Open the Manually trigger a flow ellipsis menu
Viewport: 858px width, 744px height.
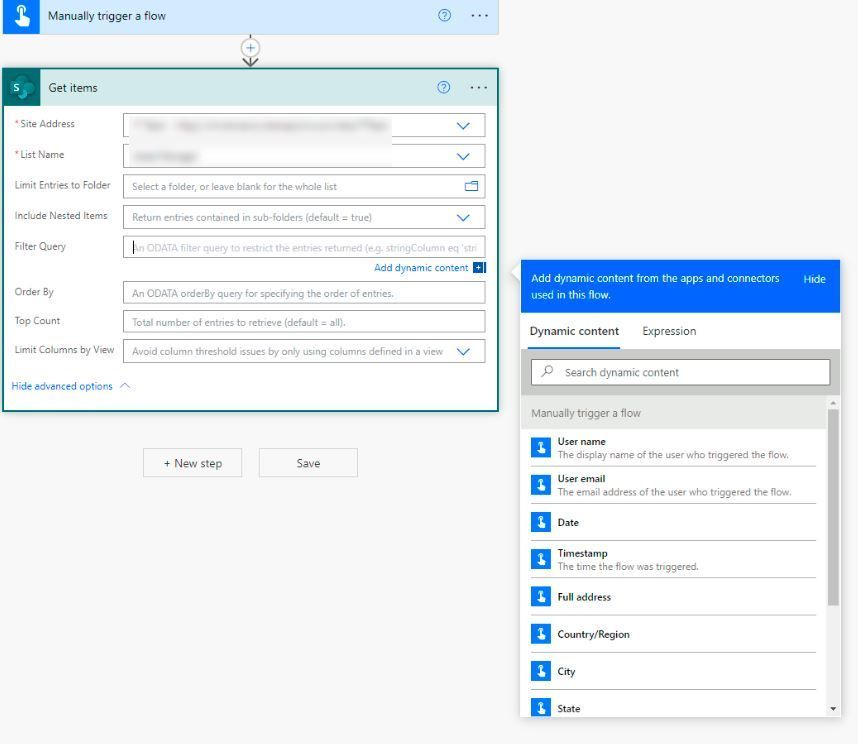click(x=479, y=16)
